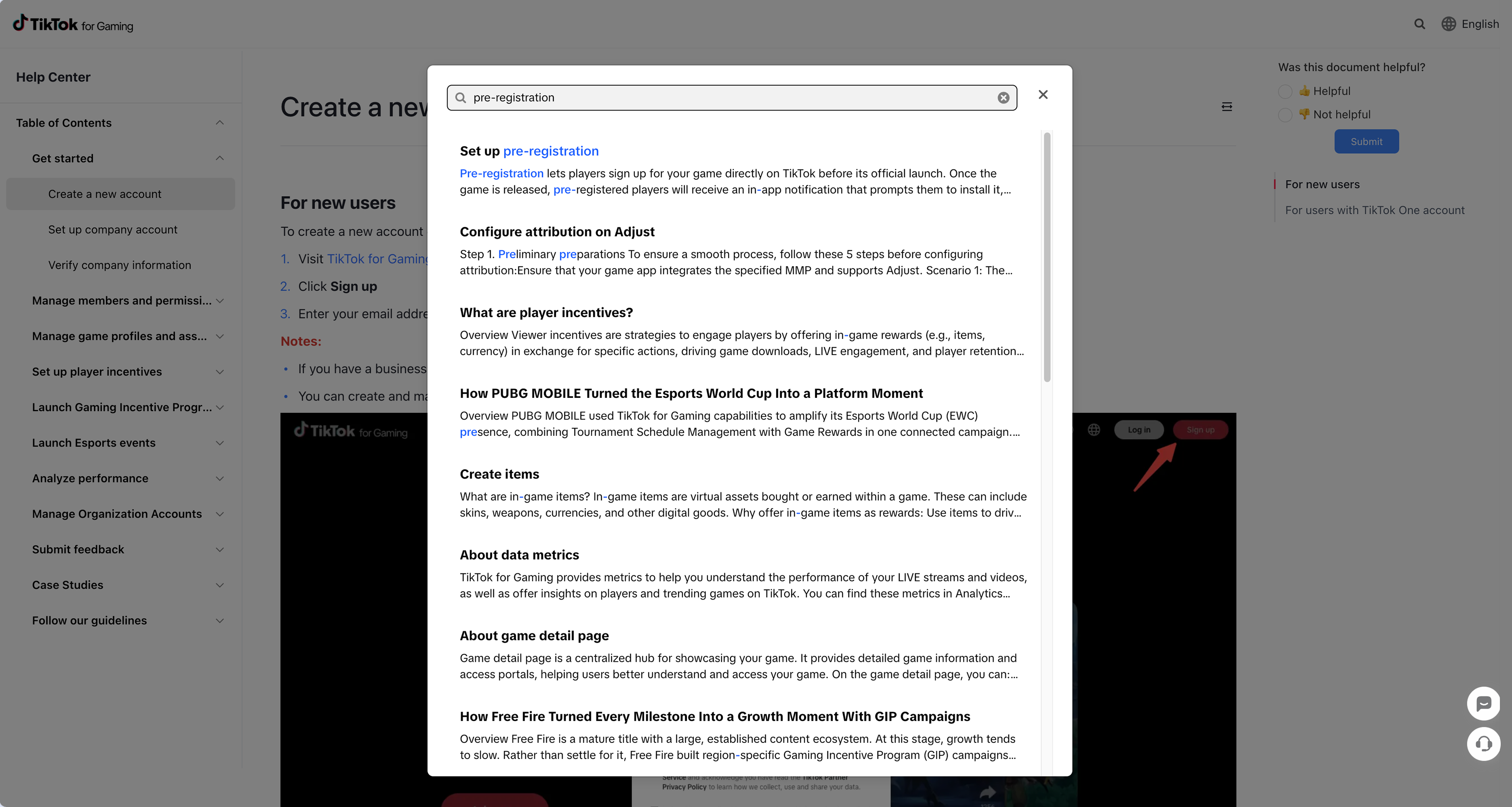Click the search results scrollbar thumb
This screenshot has width=1512, height=807.
1047,257
